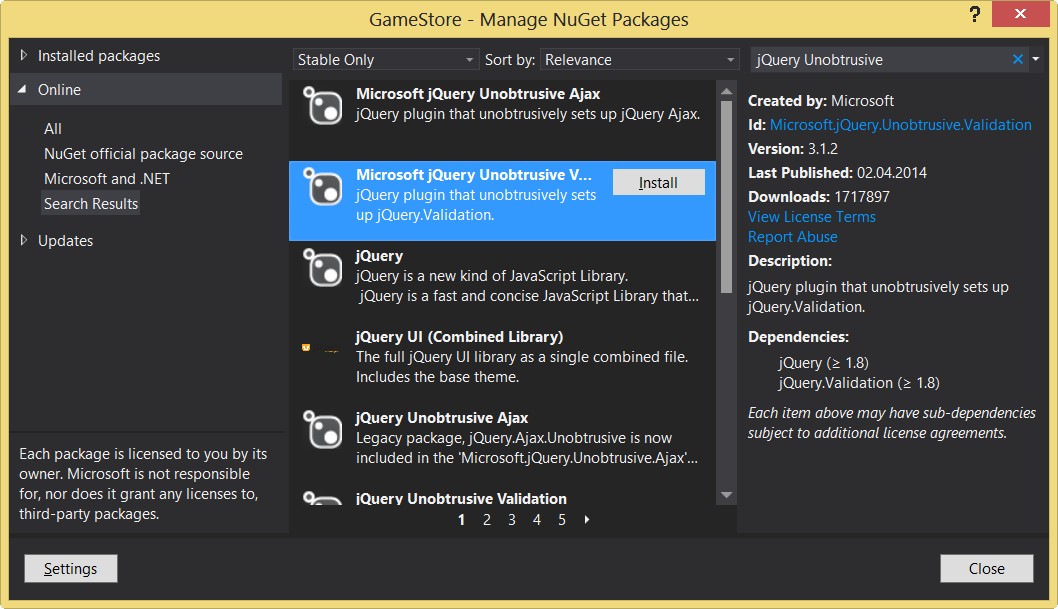Go to results page 2
Viewport: 1058px width, 609px height.
click(486, 520)
